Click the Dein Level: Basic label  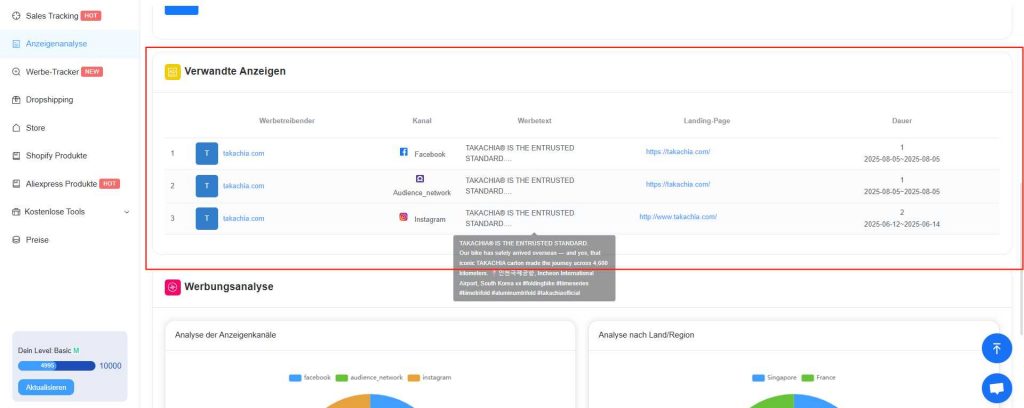tap(45, 351)
